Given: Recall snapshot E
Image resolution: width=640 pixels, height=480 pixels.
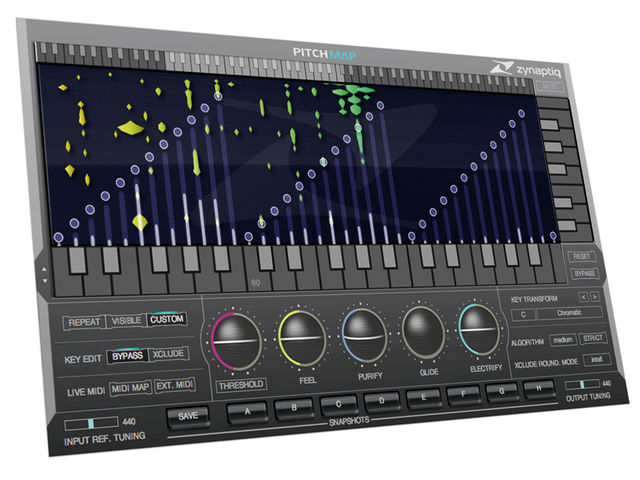Looking at the screenshot, I should pyautogui.click(x=423, y=397).
